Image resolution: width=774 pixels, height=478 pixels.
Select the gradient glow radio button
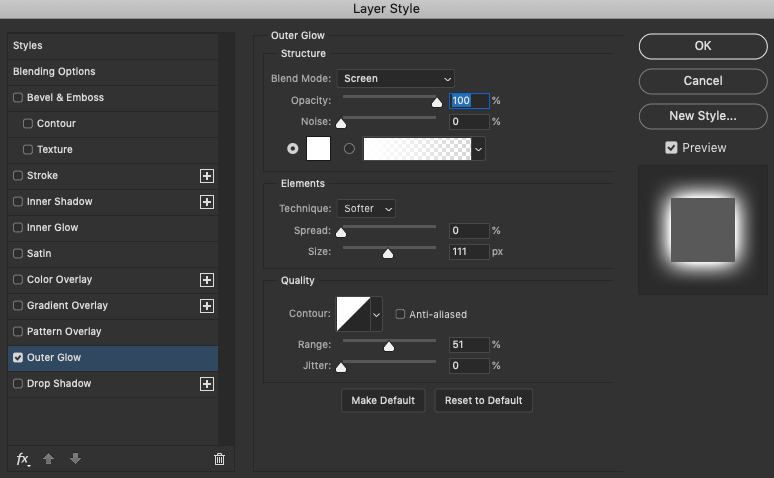[x=349, y=149]
